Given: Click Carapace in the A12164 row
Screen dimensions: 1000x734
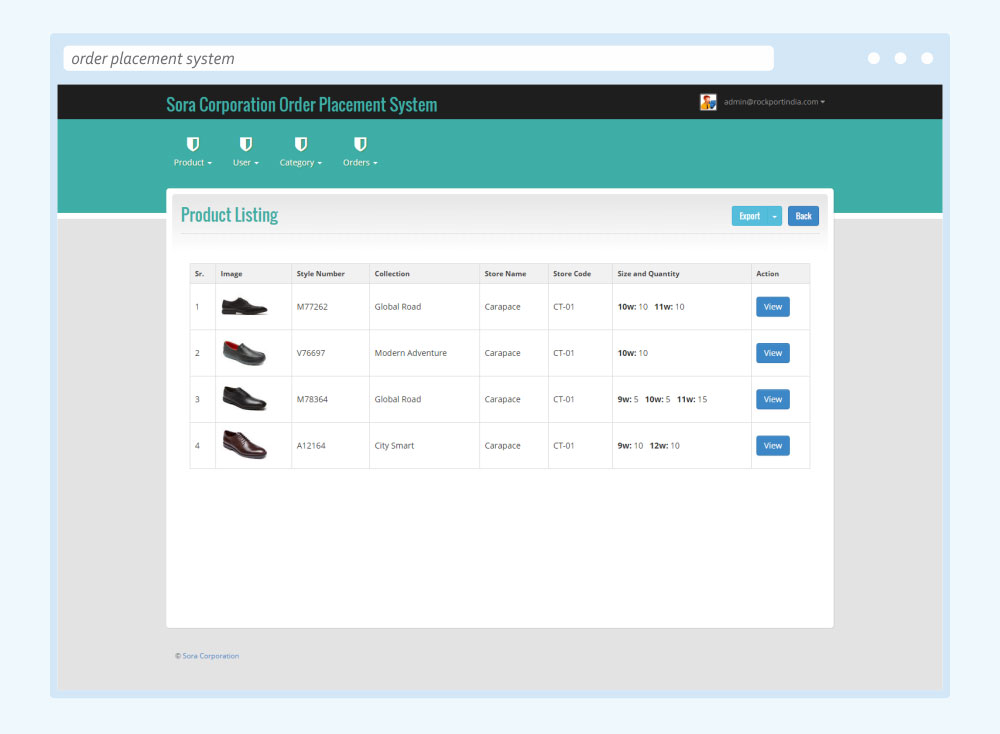Looking at the screenshot, I should pos(503,446).
